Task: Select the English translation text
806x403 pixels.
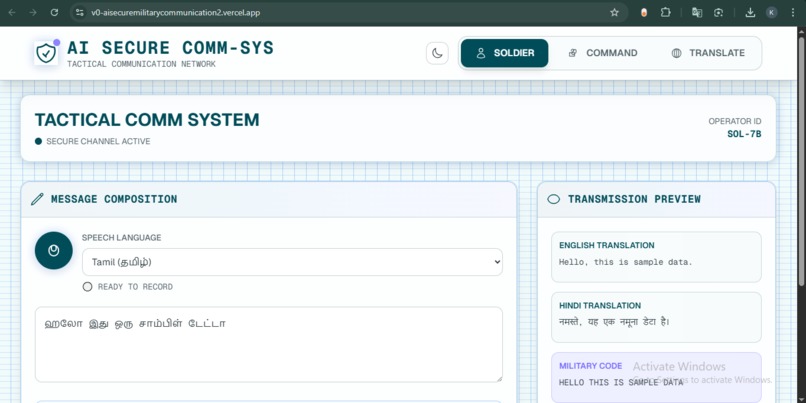Action: tap(626, 262)
